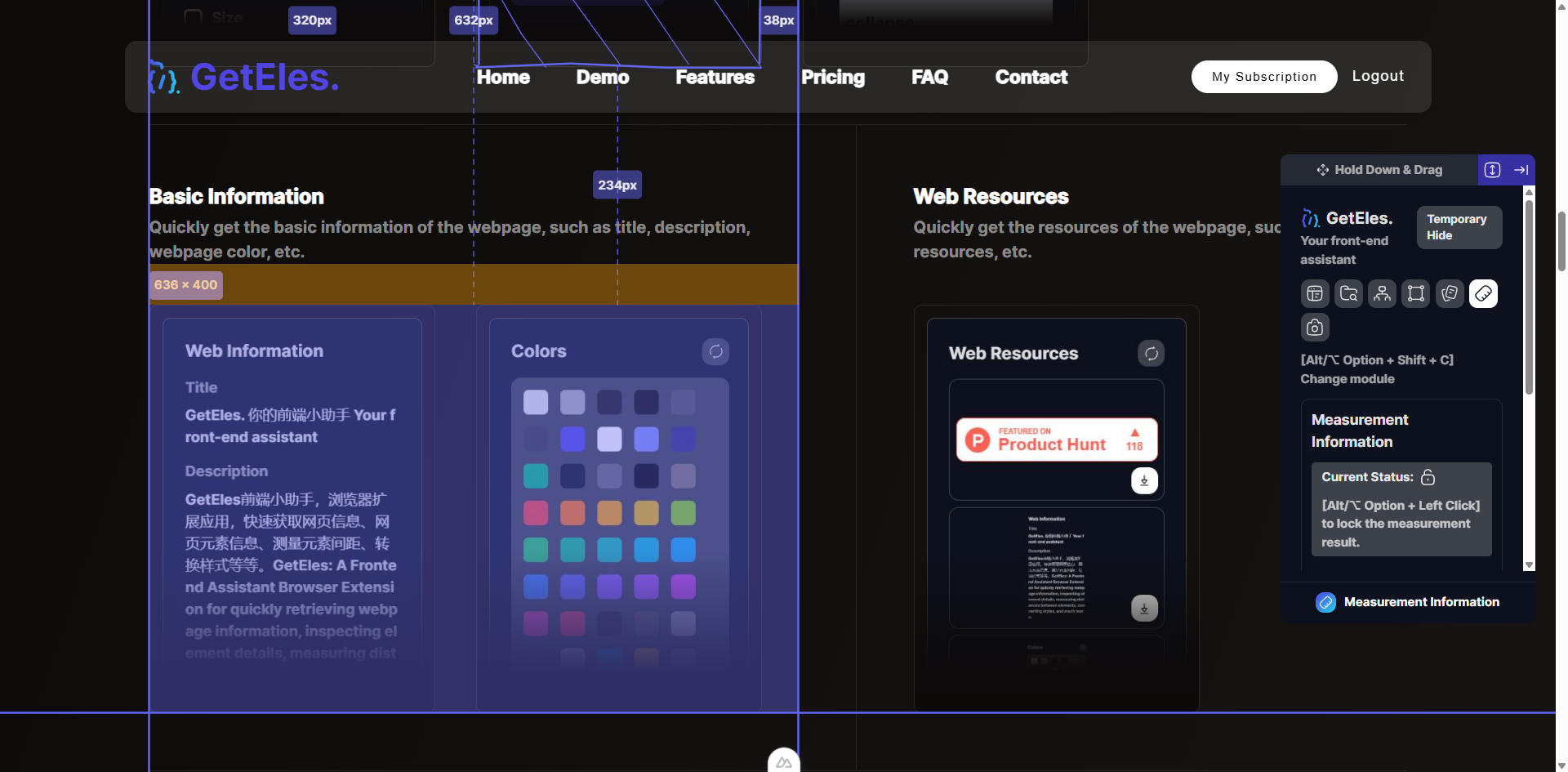Screen dimensions: 1568x772
Task: Click the 'Colors' card title
Action: (538, 351)
